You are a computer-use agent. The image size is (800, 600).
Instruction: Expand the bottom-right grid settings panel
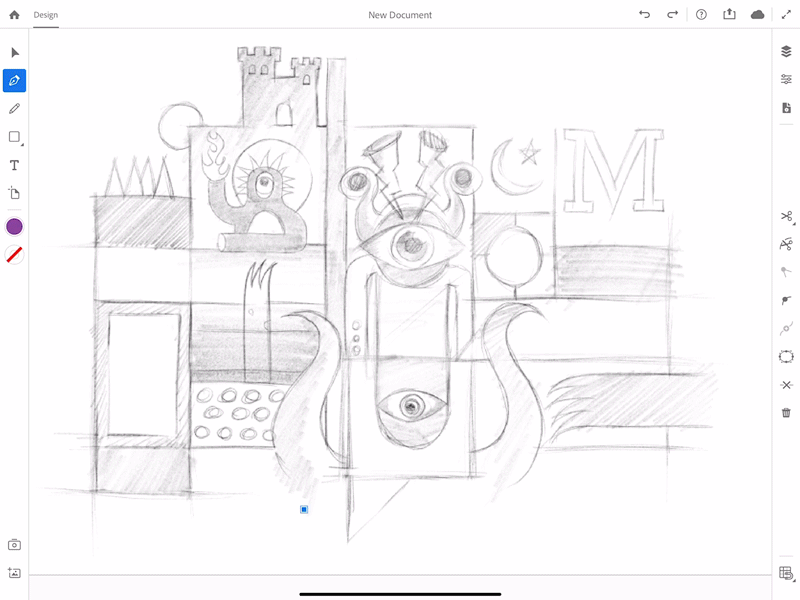click(x=786, y=573)
